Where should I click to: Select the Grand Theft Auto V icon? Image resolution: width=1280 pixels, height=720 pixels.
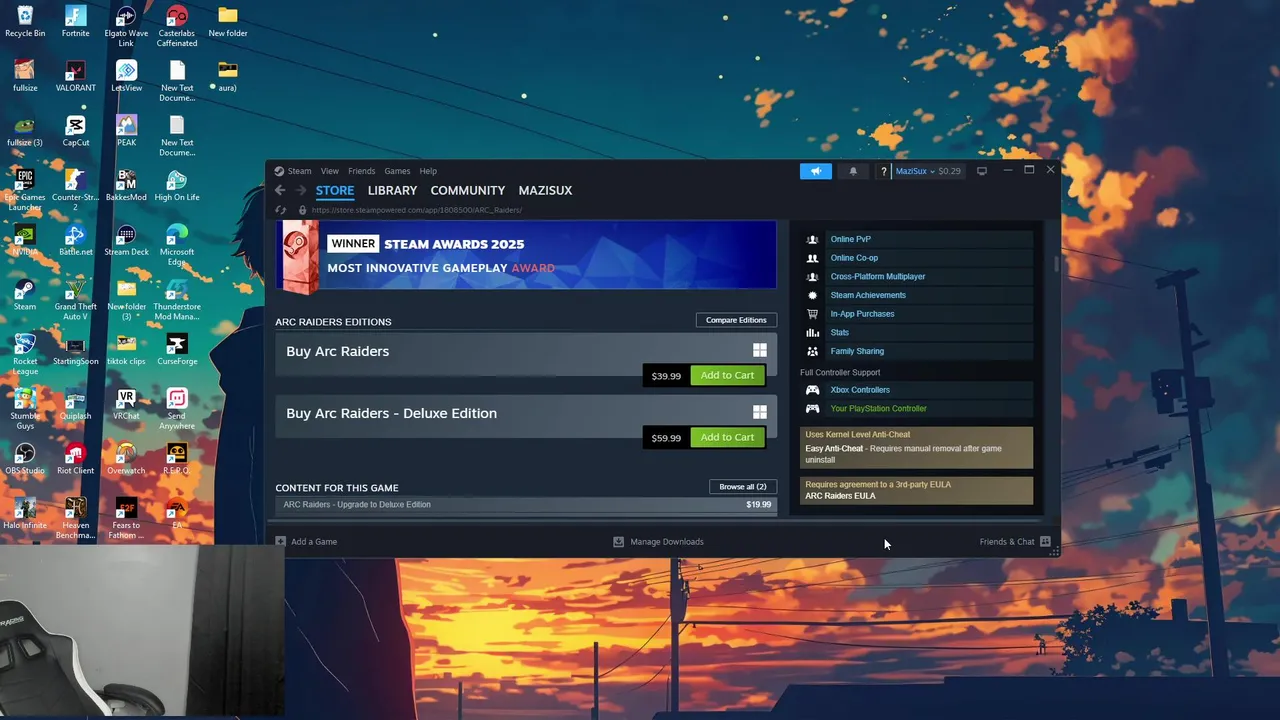pyautogui.click(x=75, y=300)
